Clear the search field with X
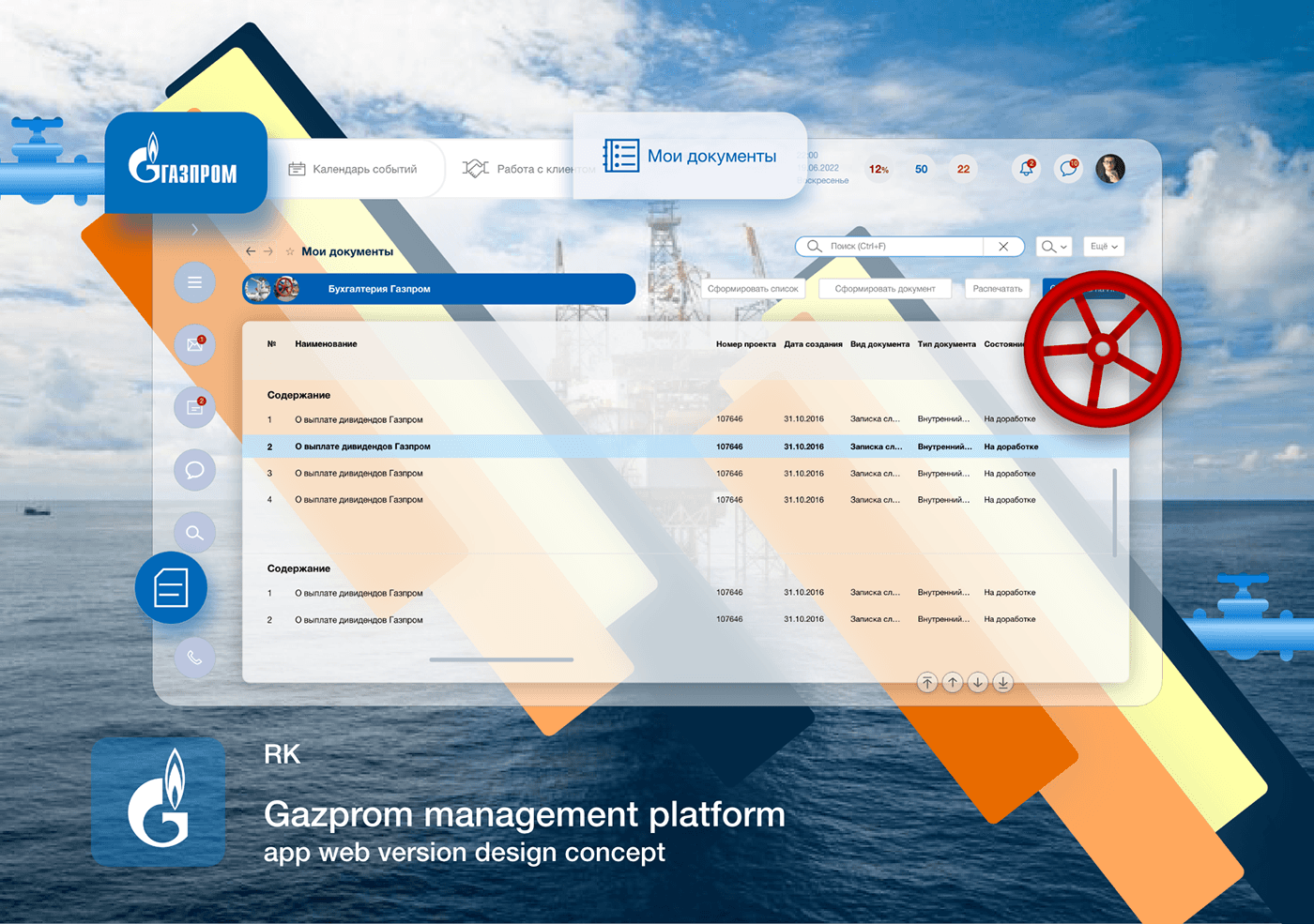The width and height of the screenshot is (1314, 924). [x=1003, y=246]
